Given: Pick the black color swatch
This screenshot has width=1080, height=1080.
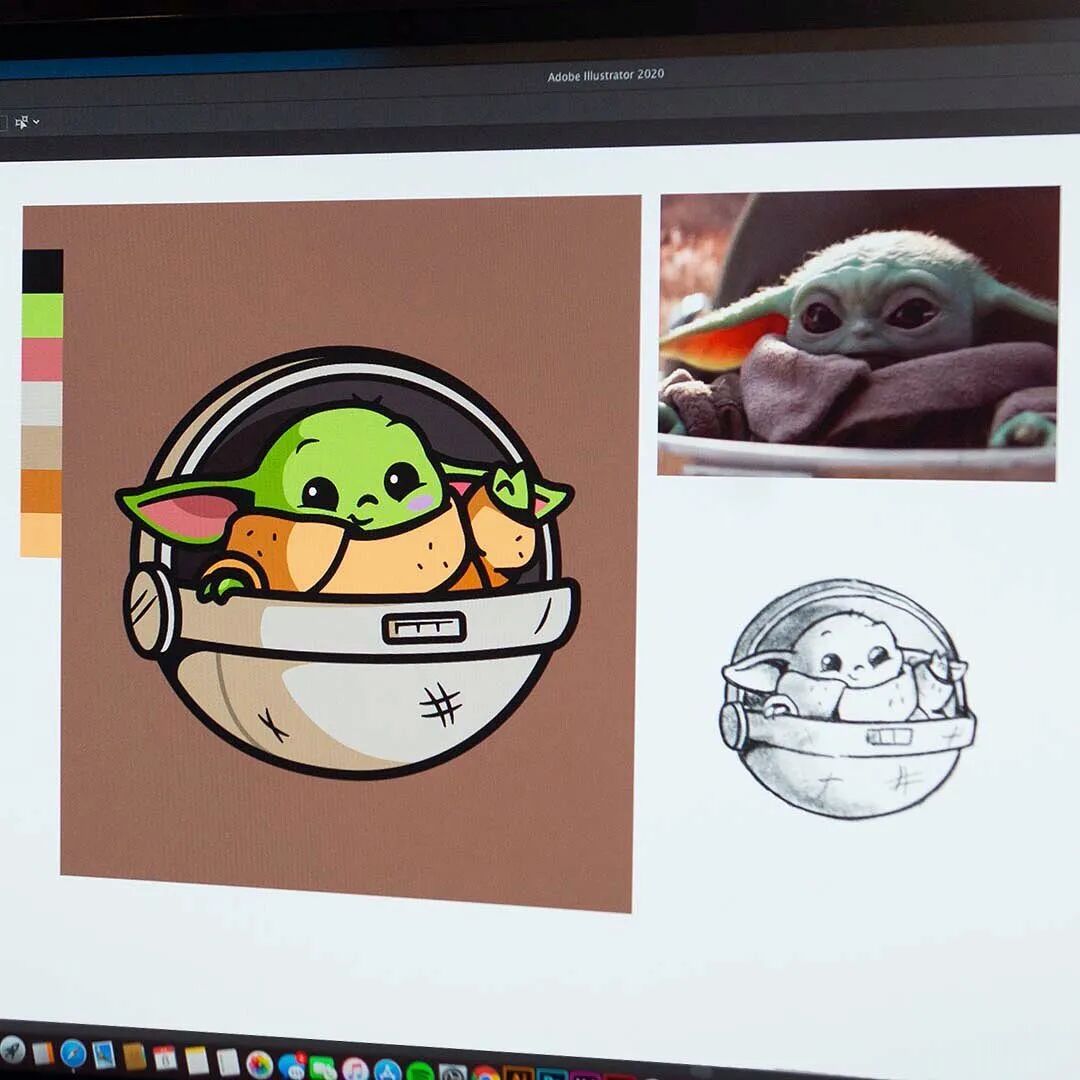Looking at the screenshot, I should pos(43,271).
